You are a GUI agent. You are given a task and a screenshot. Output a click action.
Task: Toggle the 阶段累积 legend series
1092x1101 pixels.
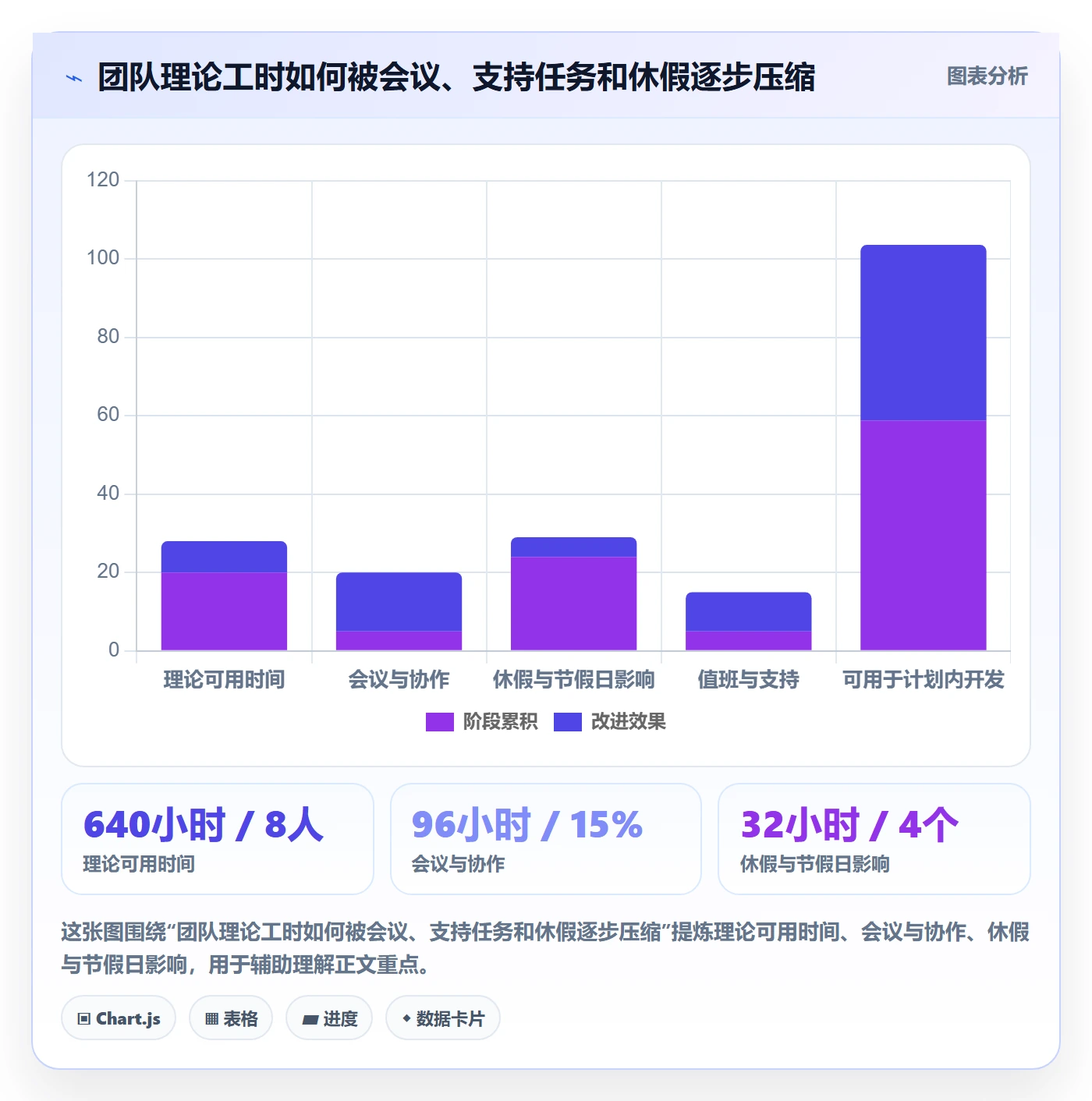point(481,721)
